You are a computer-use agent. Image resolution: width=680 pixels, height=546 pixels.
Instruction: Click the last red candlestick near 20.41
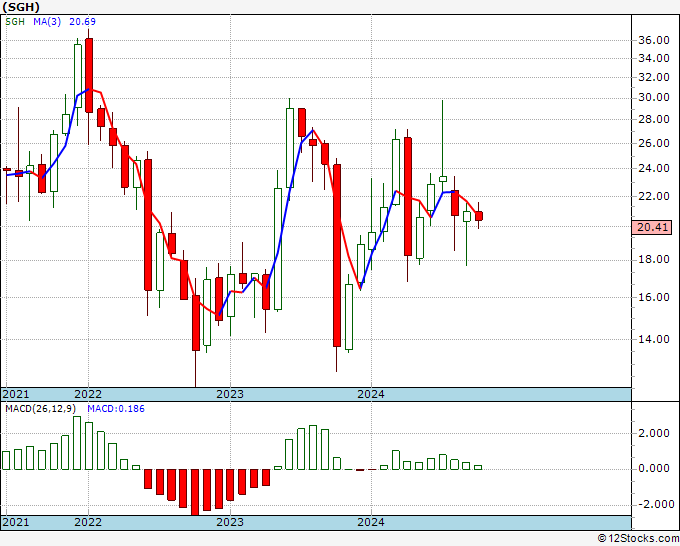coord(478,216)
